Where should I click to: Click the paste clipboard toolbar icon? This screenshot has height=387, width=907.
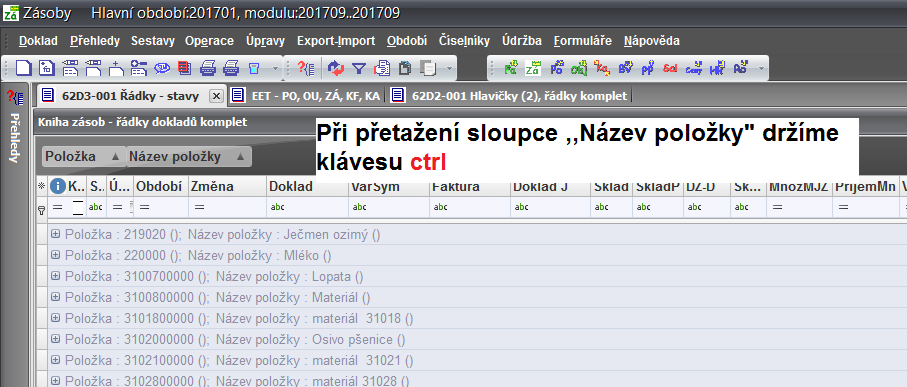(405, 68)
